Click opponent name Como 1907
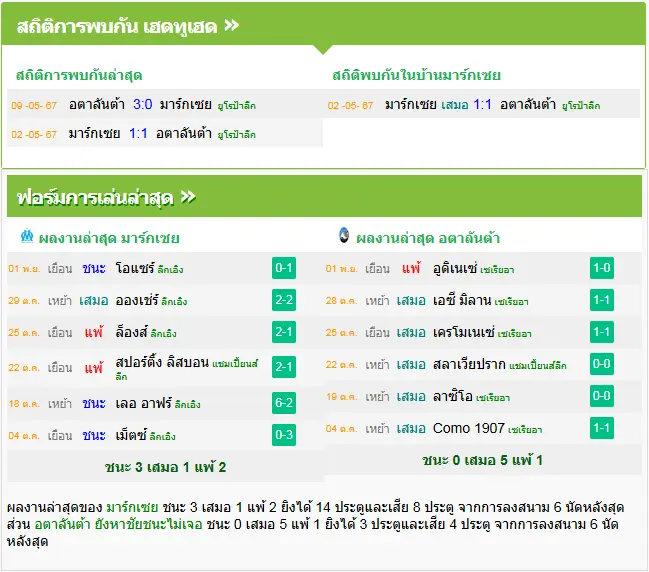This screenshot has width=649, height=572. (x=469, y=428)
